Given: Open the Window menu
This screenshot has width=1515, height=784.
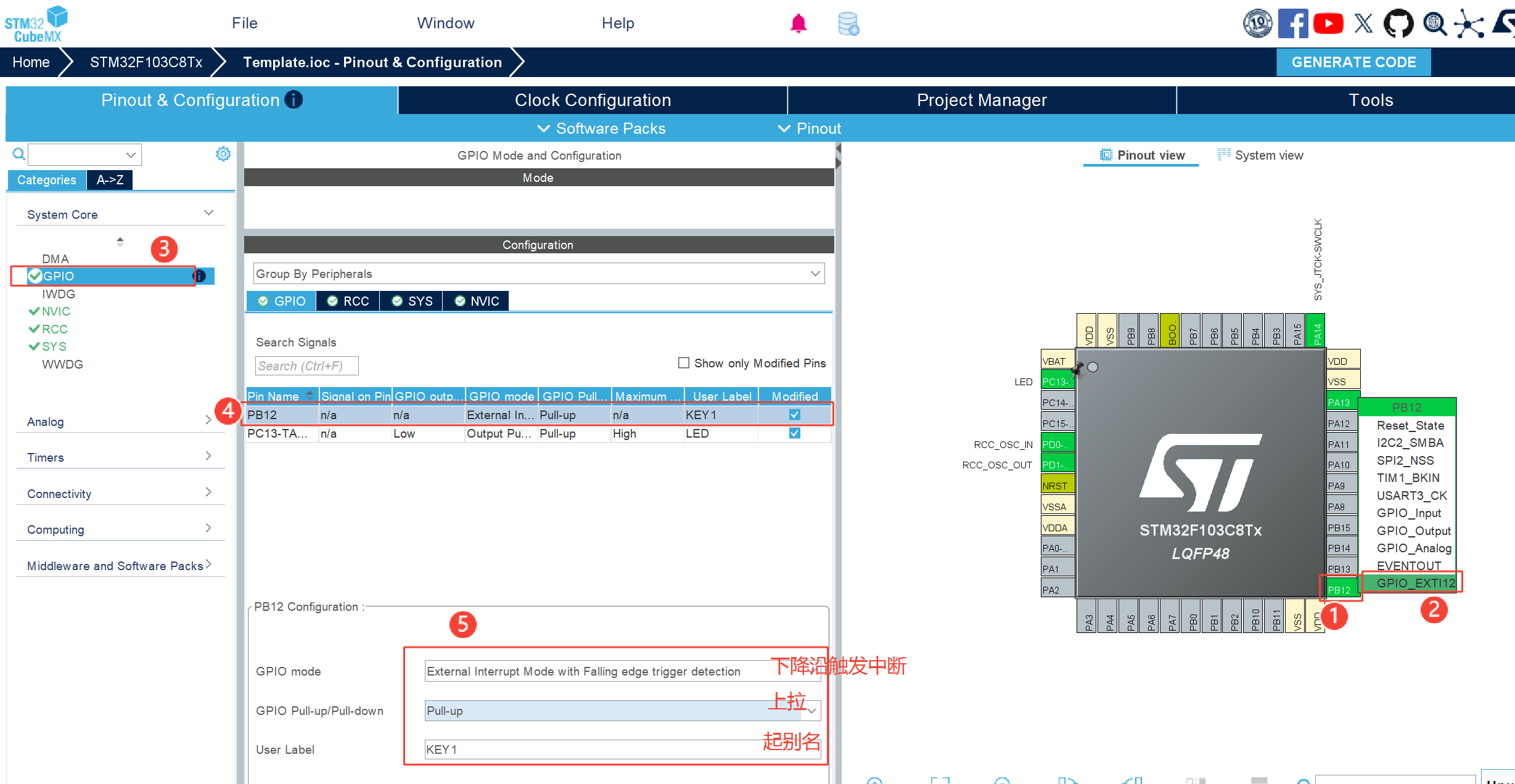Looking at the screenshot, I should coord(446,23).
